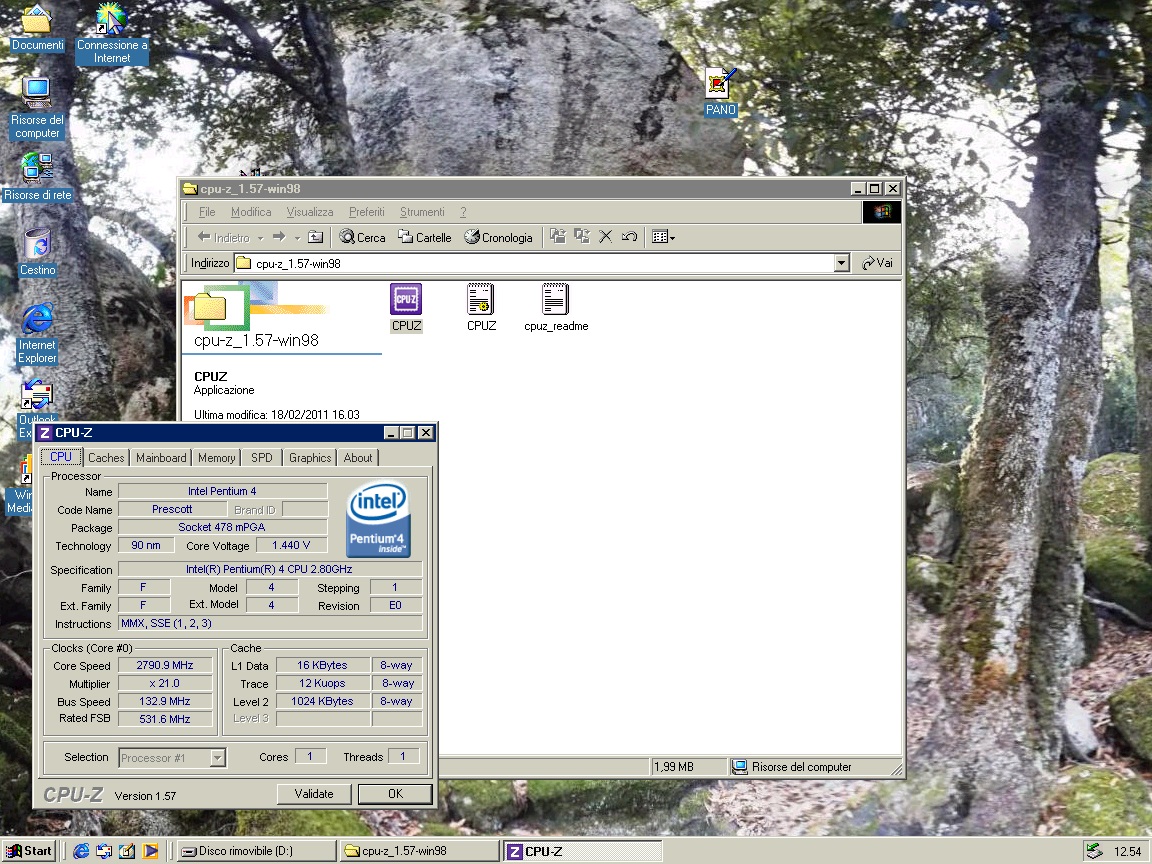Image resolution: width=1152 pixels, height=864 pixels.
Task: Click the Undo toolbar icon
Action: pyautogui.click(x=629, y=237)
